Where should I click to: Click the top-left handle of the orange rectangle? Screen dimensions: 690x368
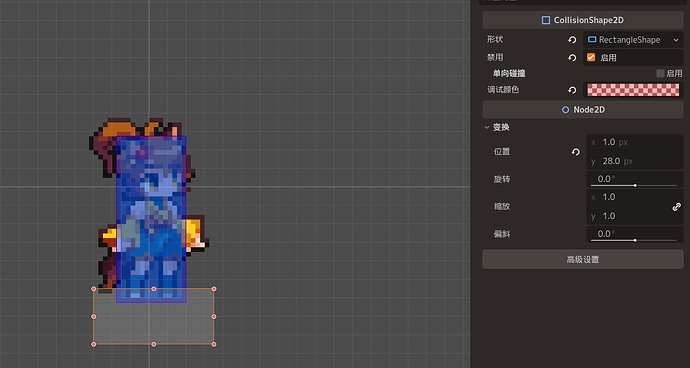(x=93, y=289)
